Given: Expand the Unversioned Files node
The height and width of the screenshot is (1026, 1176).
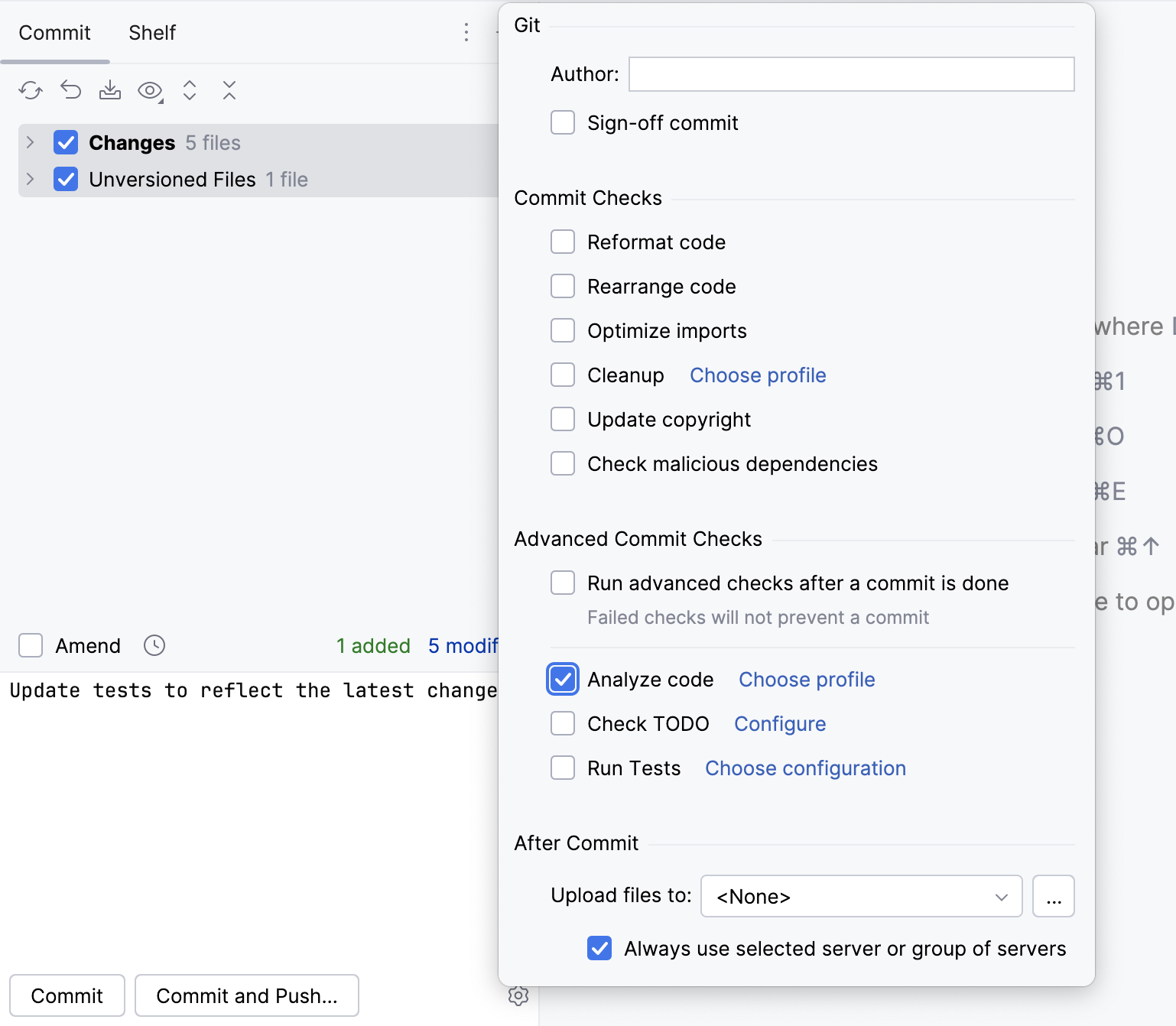Looking at the screenshot, I should (31, 179).
